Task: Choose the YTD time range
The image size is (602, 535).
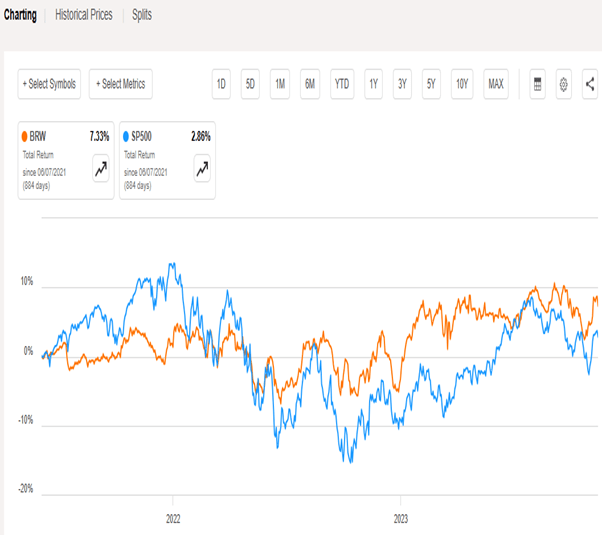Action: [341, 85]
